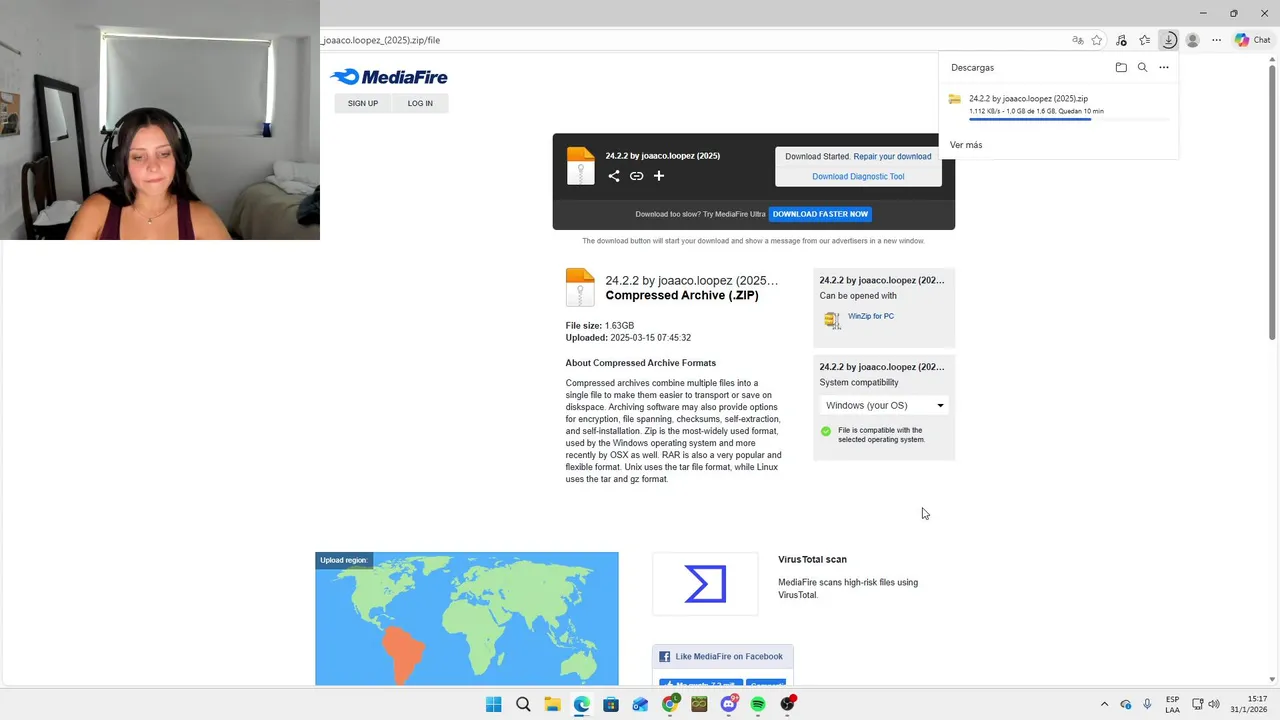Open the Windows Start menu
This screenshot has width=1280, height=720.
tap(494, 704)
